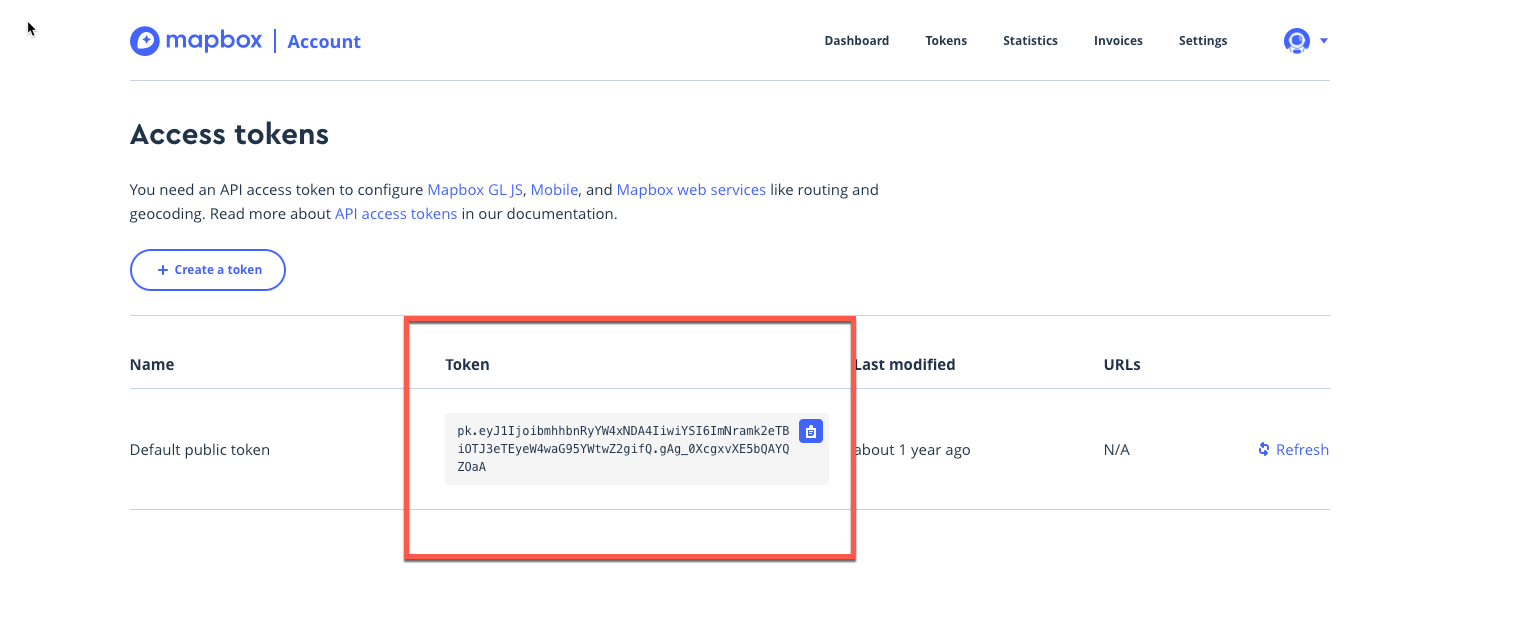This screenshot has width=1514, height=639.
Task: Refresh the default public token
Action: coord(1293,450)
